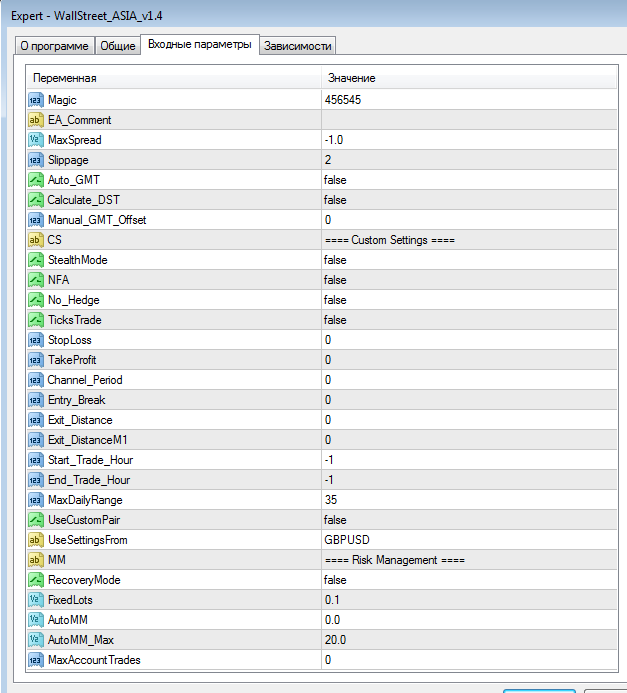Click the integer icon next to StopLoss

pyautogui.click(x=36, y=340)
